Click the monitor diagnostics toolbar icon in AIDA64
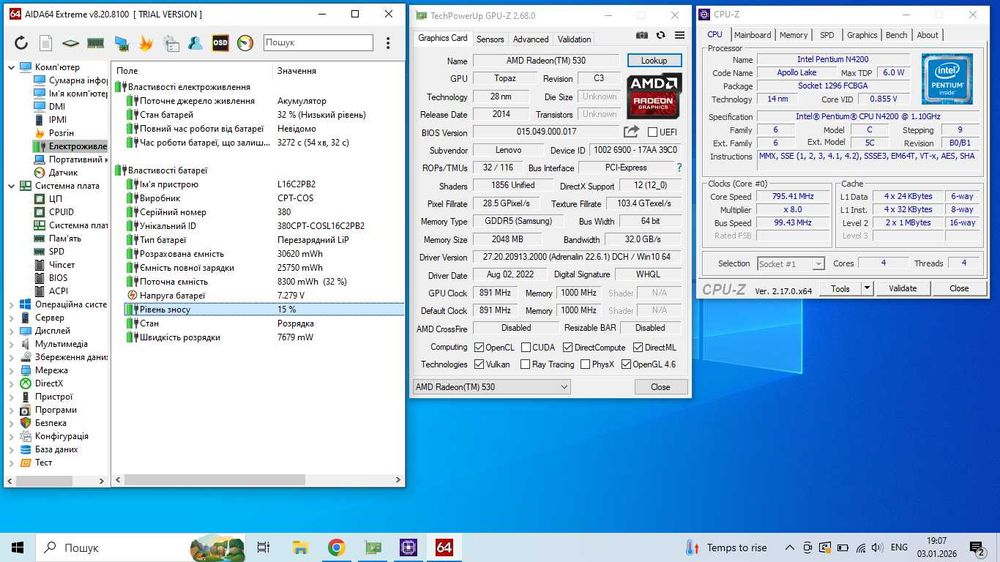 pos(121,43)
